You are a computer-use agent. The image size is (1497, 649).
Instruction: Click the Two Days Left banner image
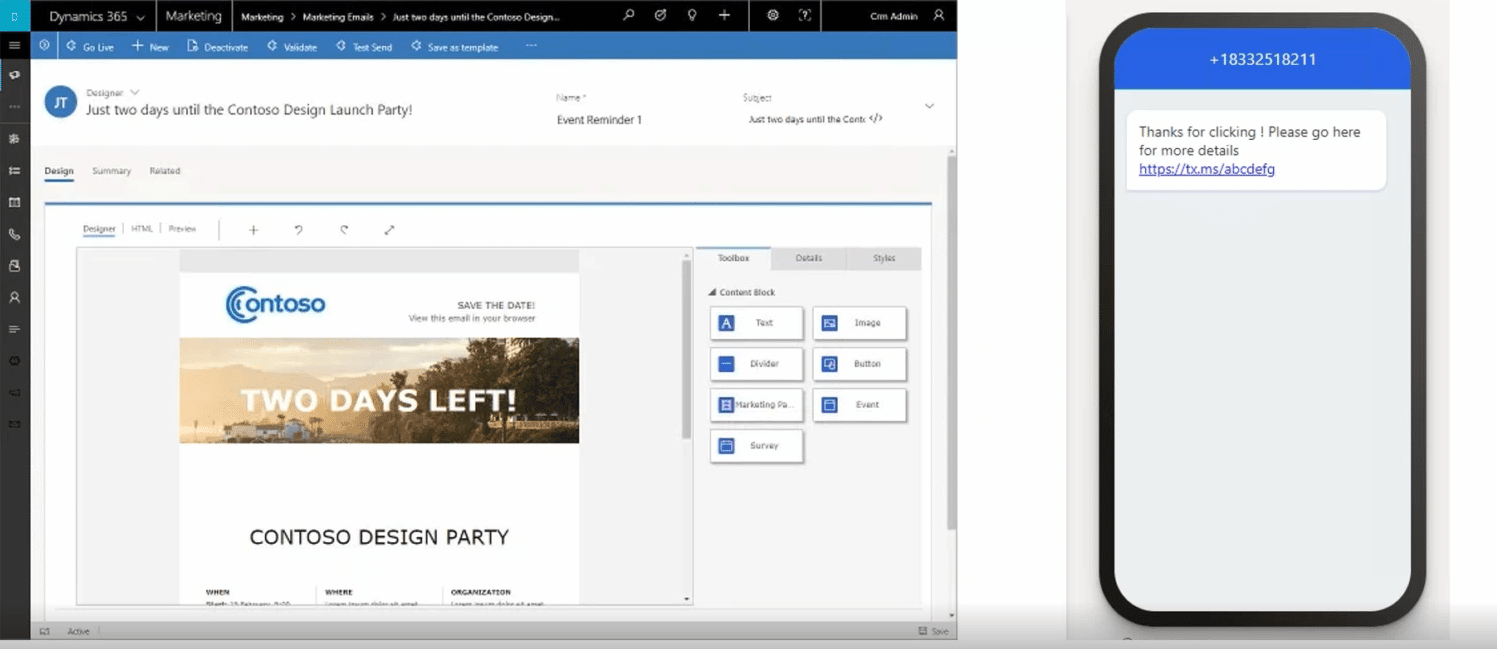click(x=379, y=390)
